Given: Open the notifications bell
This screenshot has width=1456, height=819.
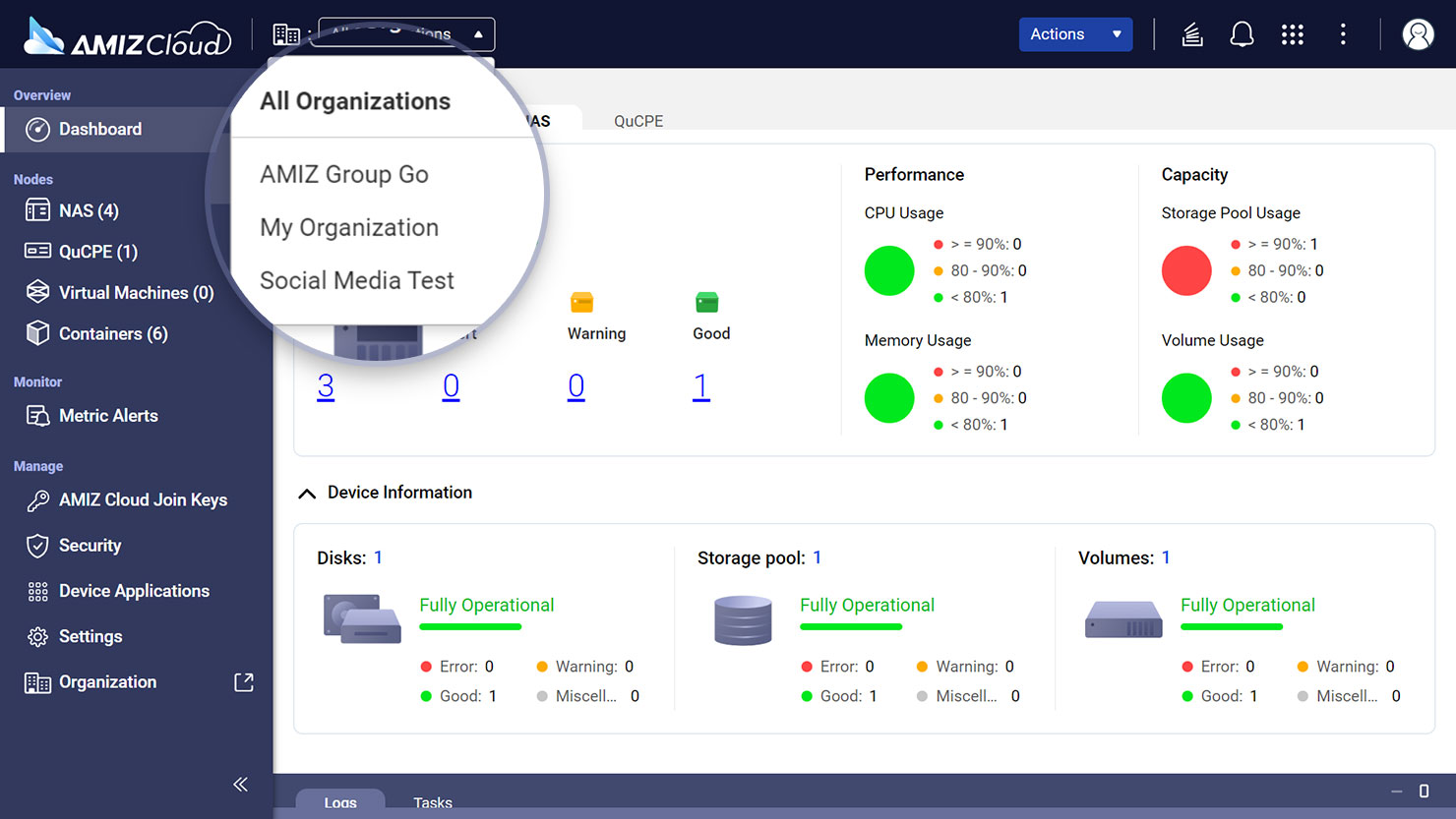Looking at the screenshot, I should coord(1242,33).
